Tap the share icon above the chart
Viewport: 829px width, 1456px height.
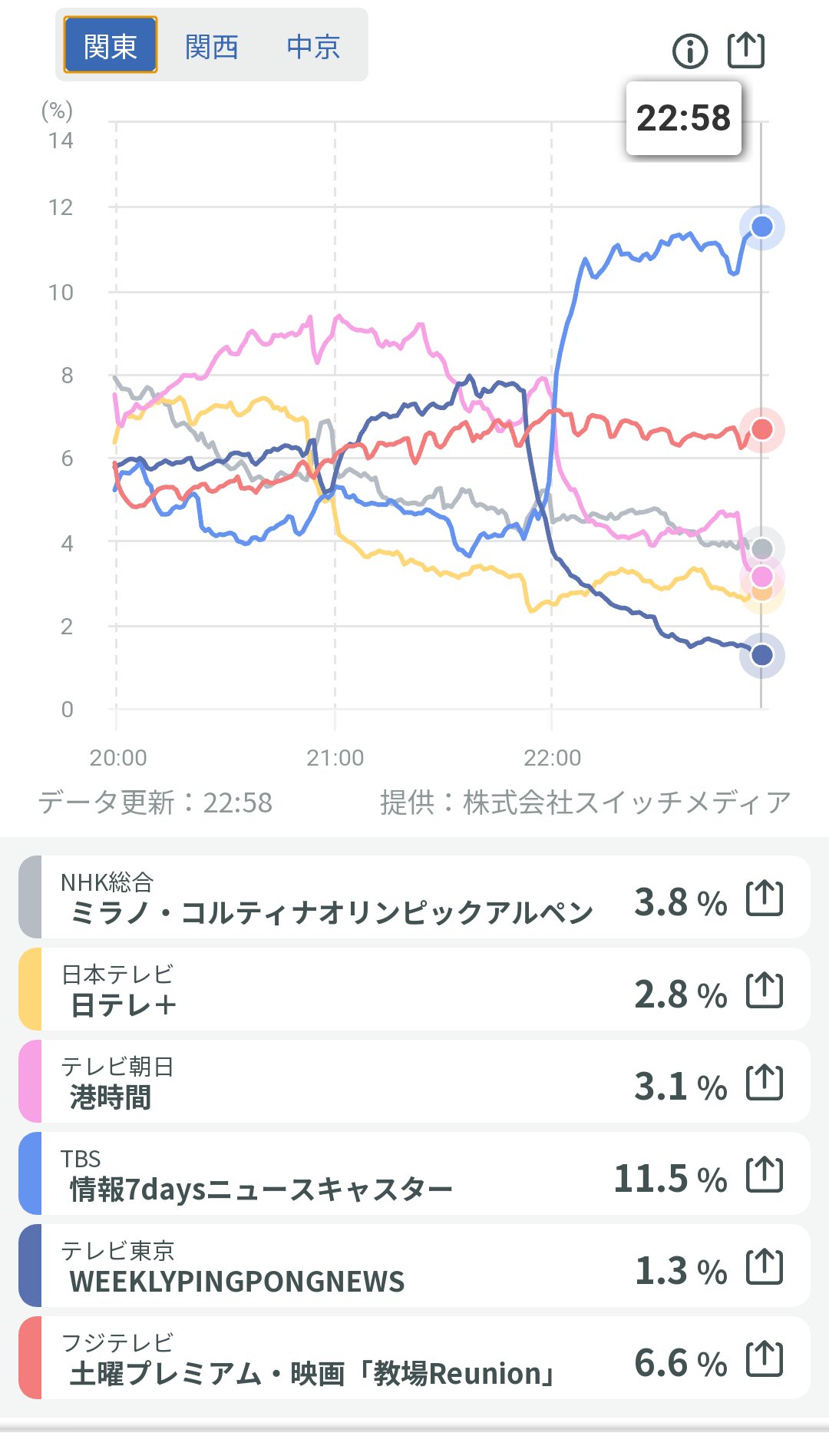point(745,51)
